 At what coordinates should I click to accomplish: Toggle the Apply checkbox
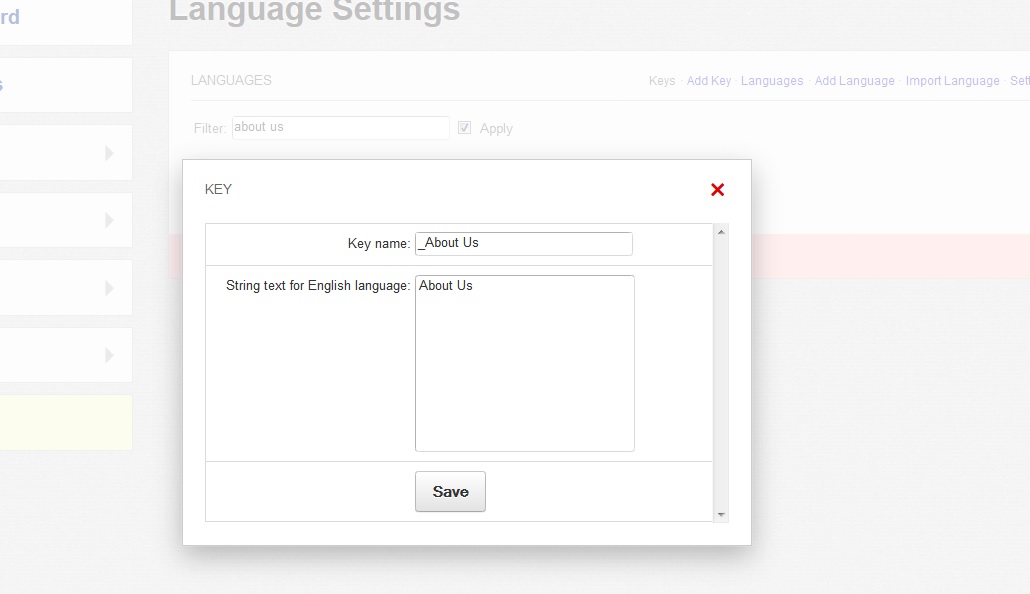[464, 128]
